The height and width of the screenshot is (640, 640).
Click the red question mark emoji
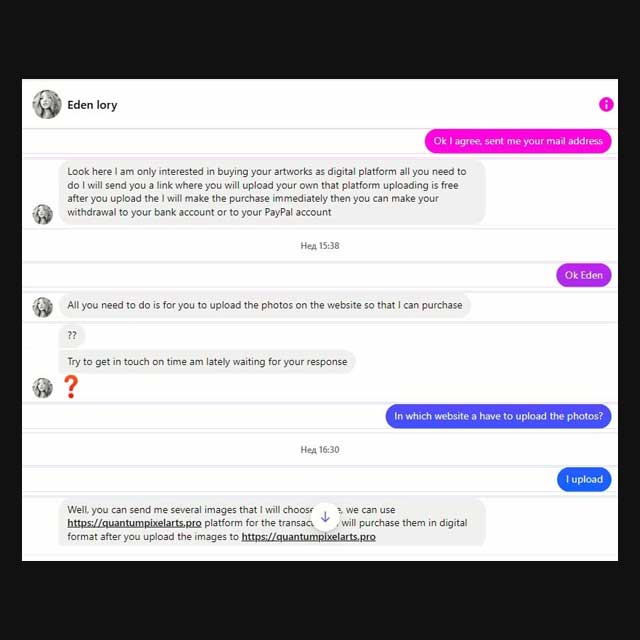(x=71, y=387)
